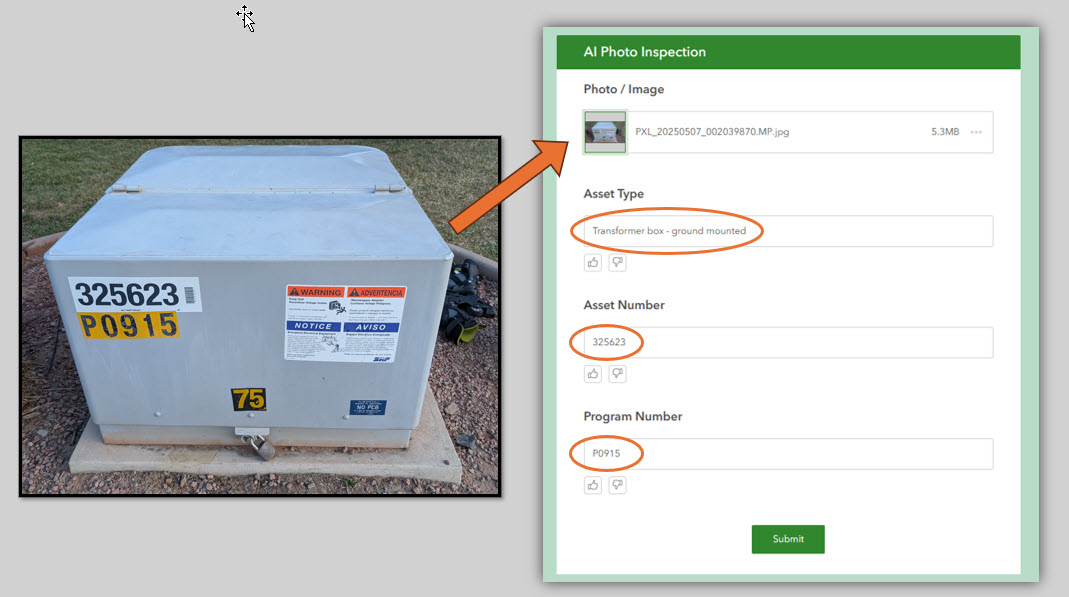The width and height of the screenshot is (1069, 597).
Task: Open the Asset Type selection field
Action: [786, 231]
